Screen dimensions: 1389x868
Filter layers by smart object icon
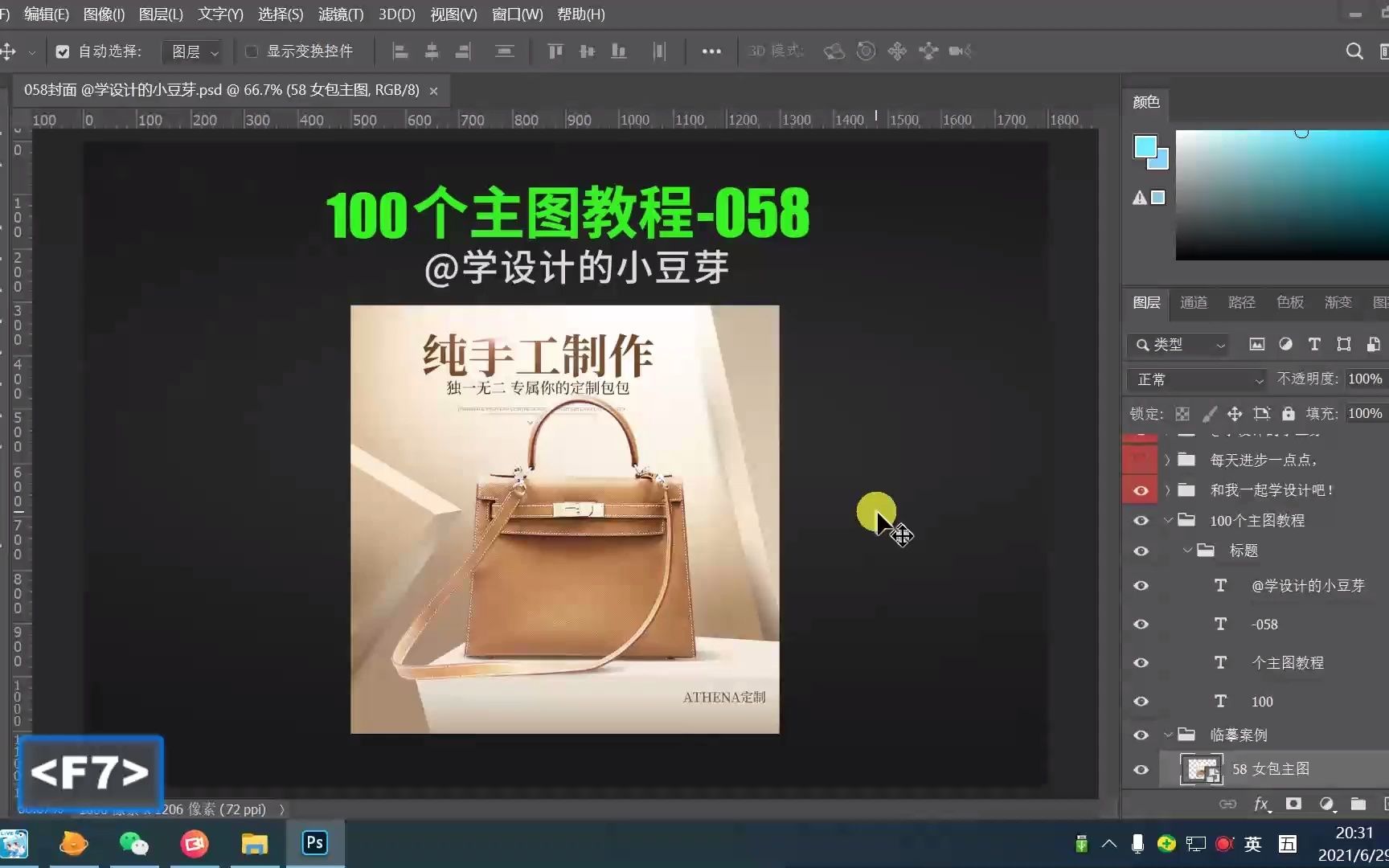[x=1373, y=344]
